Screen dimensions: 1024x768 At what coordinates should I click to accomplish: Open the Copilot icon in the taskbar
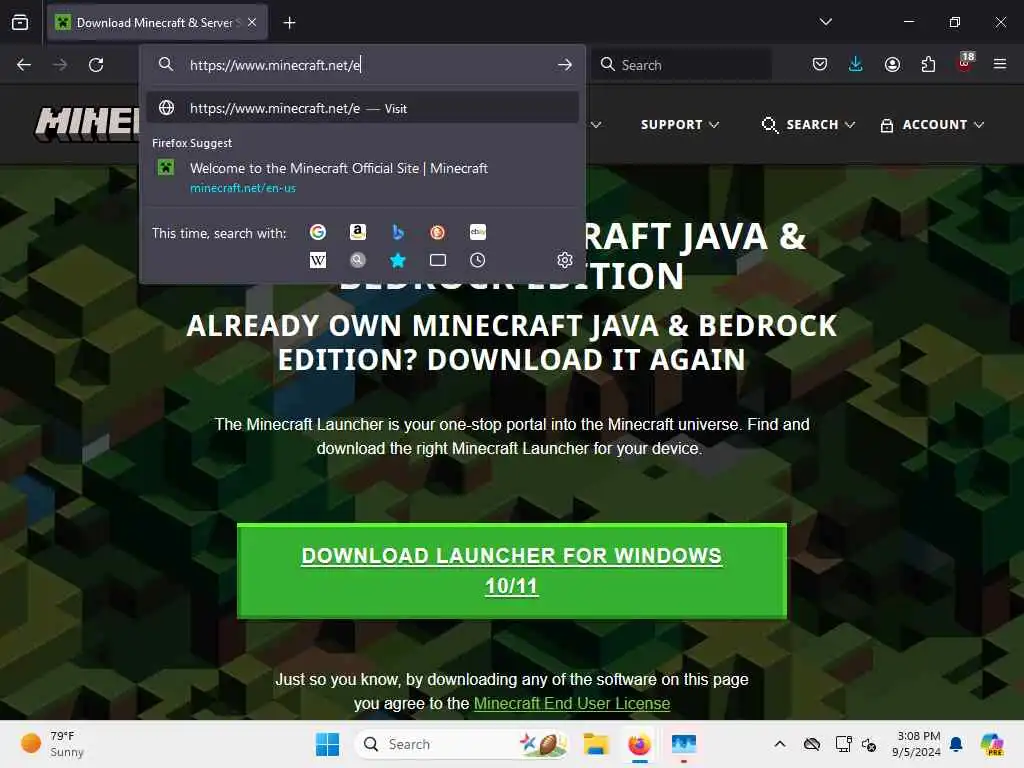point(992,744)
